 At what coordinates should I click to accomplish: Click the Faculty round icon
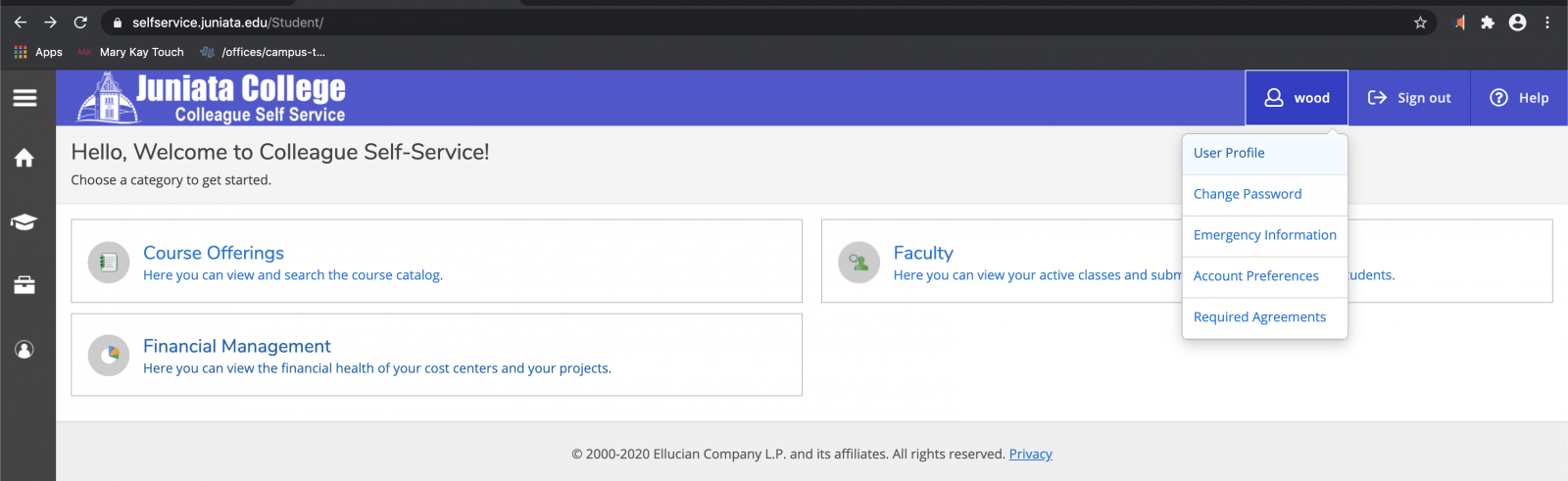point(858,262)
